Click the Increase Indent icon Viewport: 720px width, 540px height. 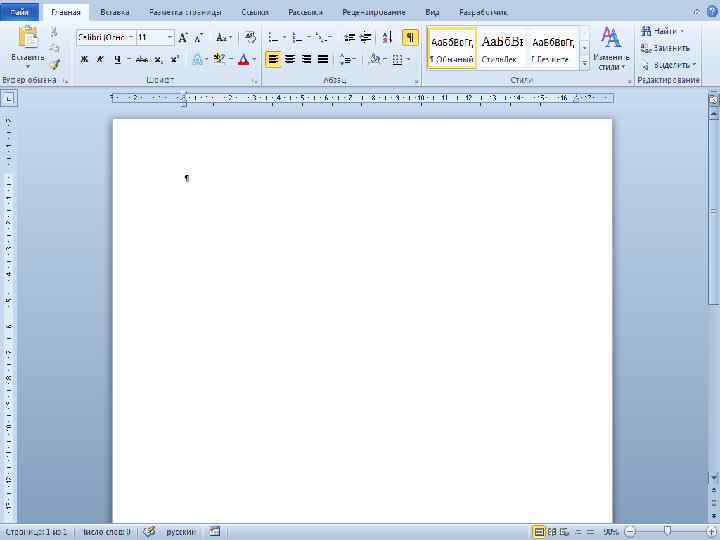click(366, 38)
